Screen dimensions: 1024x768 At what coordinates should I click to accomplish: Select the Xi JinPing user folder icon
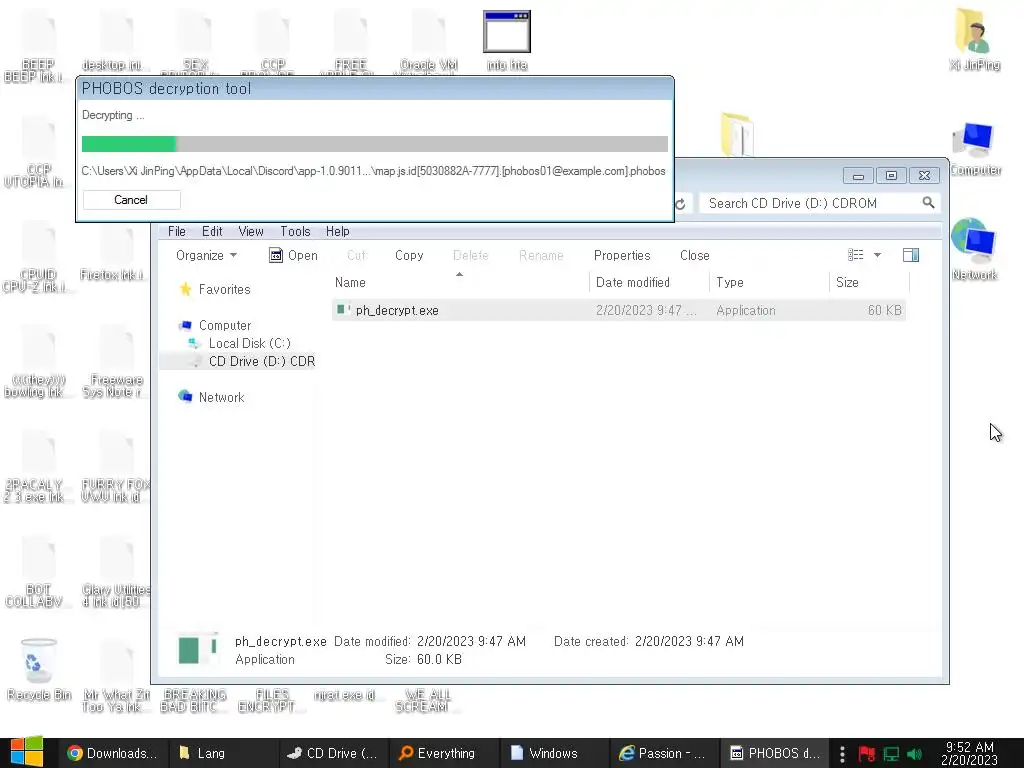974,39
